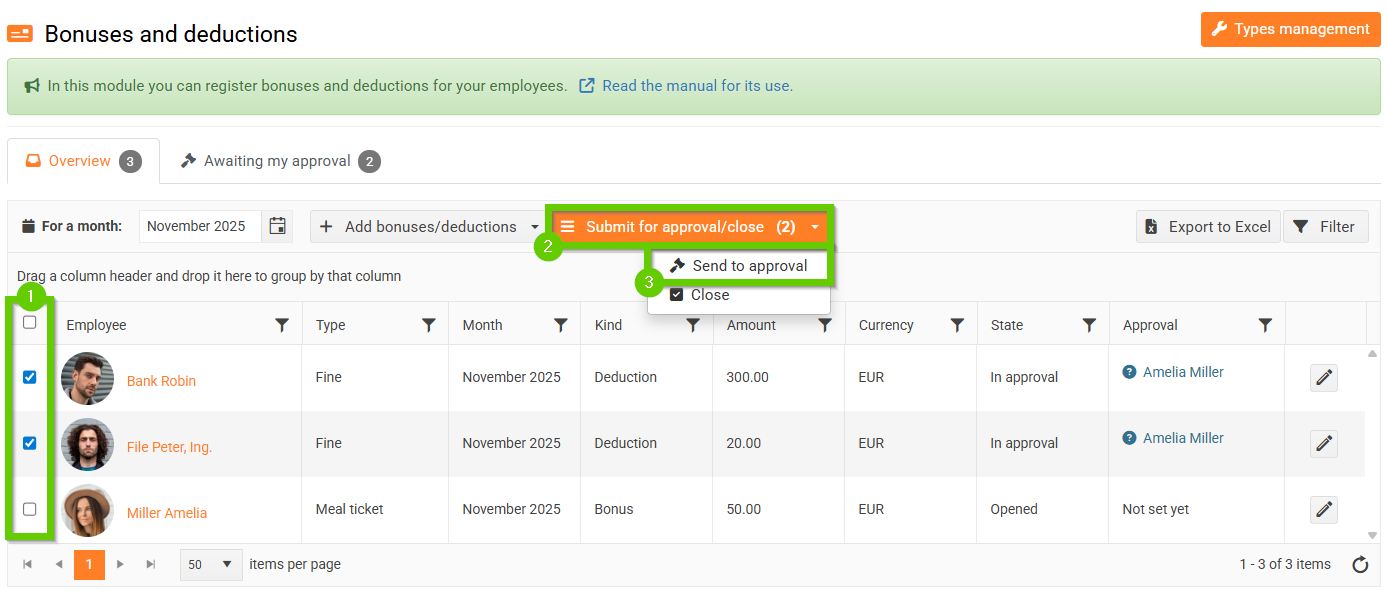The height and width of the screenshot is (595, 1388).
Task: Choose Send to approval menu option
Action: [739, 266]
